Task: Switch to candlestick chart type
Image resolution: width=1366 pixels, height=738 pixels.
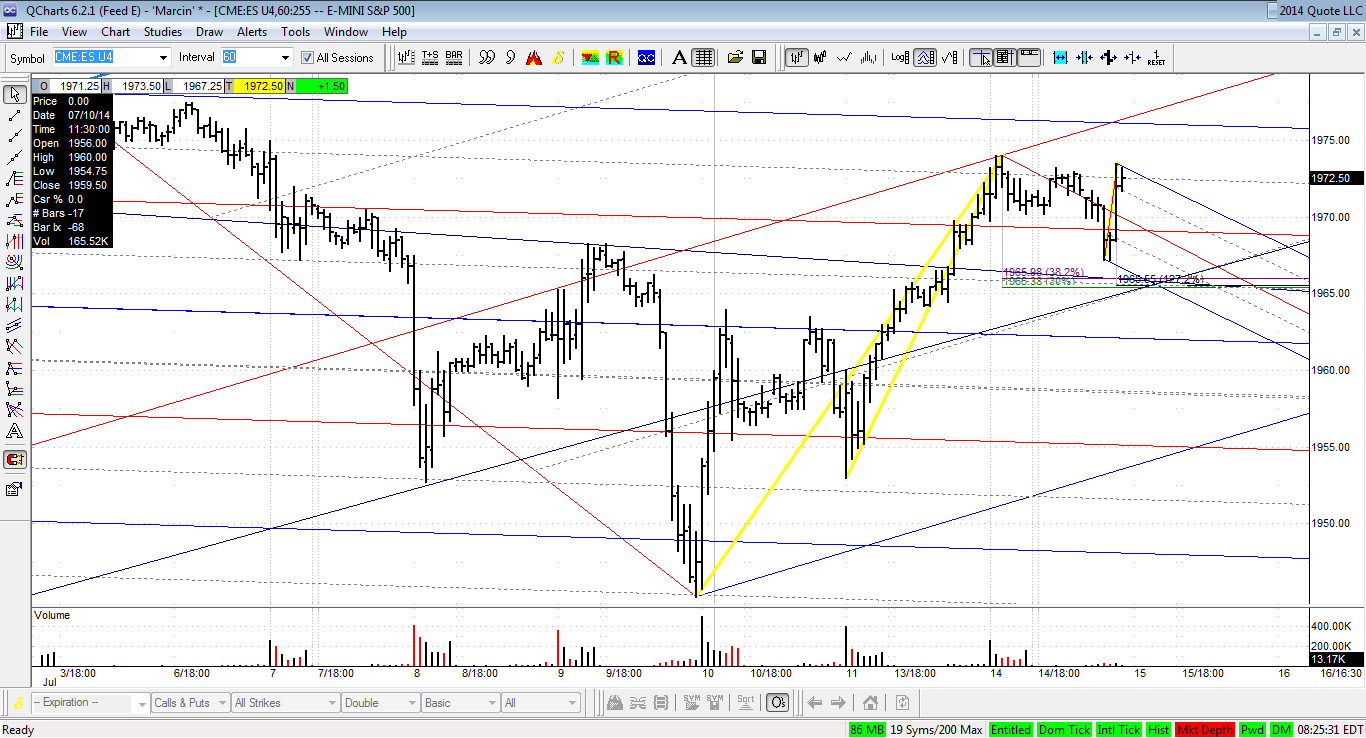Action: coord(822,57)
